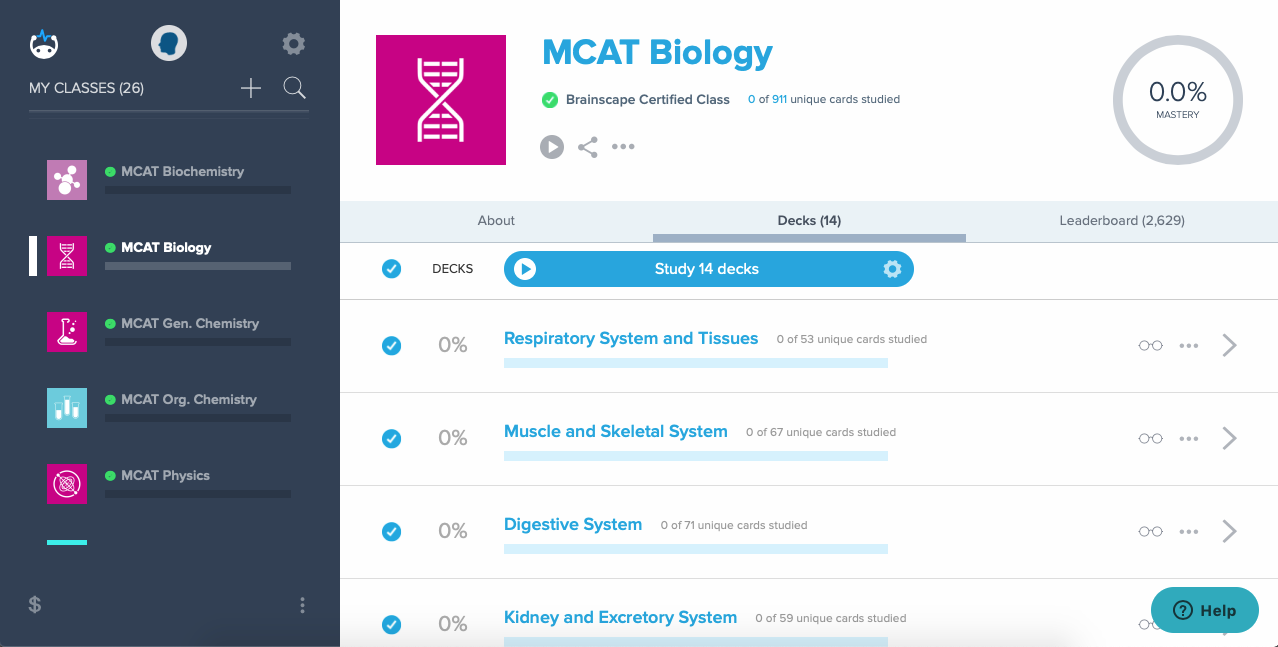Image resolution: width=1278 pixels, height=647 pixels.
Task: Open class options ellipsis under the title
Action: (623, 147)
